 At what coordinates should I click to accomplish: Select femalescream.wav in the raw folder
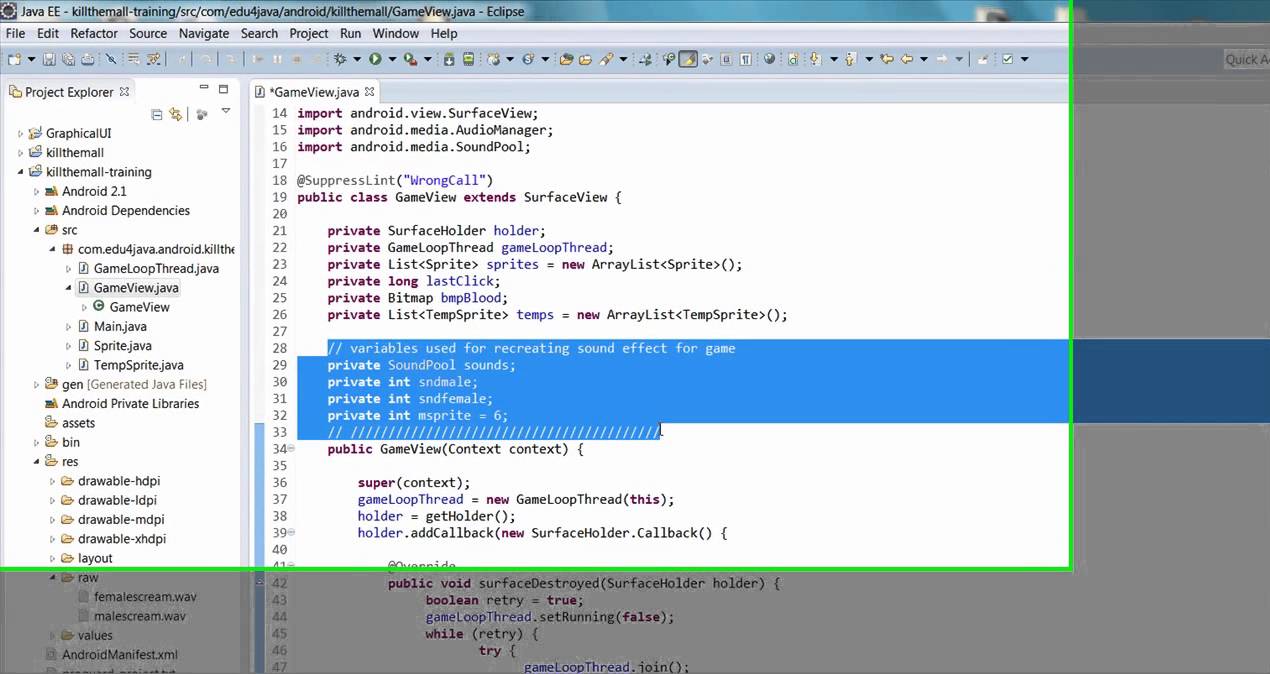[x=145, y=597]
